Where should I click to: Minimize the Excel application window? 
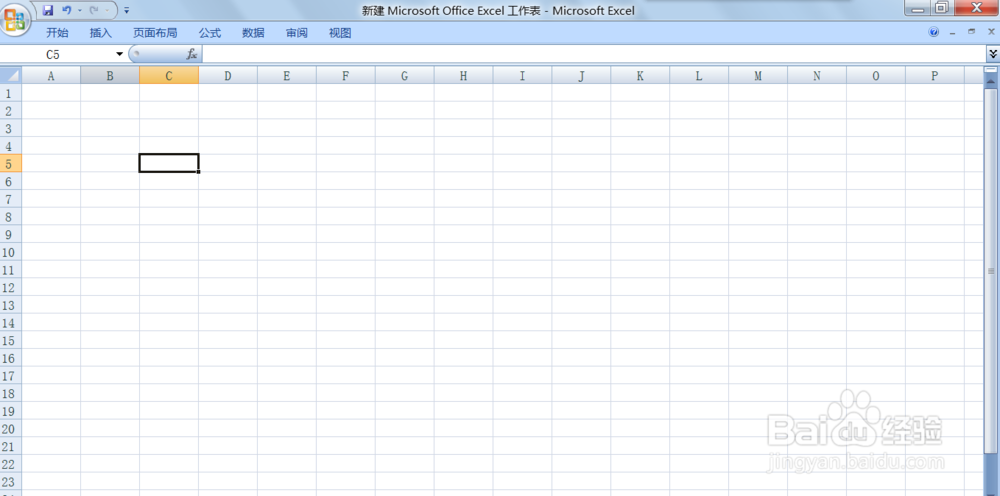919,8
